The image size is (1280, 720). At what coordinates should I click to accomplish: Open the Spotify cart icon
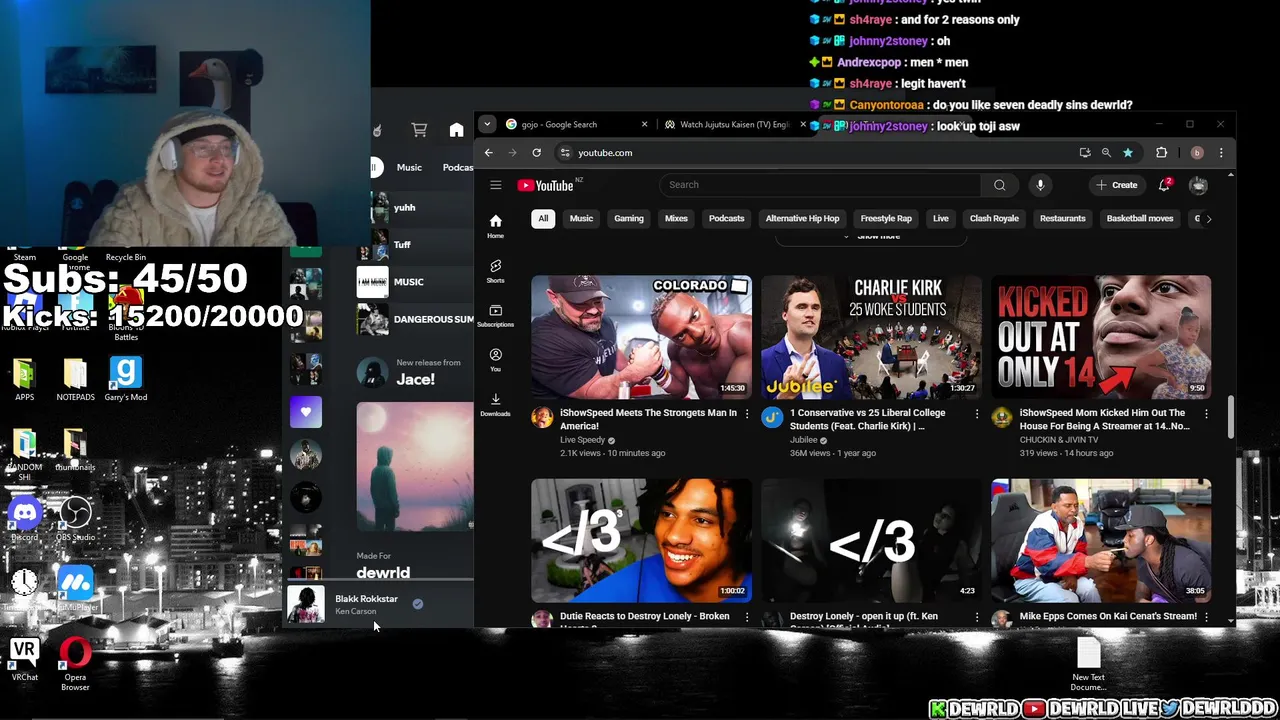[x=419, y=130]
